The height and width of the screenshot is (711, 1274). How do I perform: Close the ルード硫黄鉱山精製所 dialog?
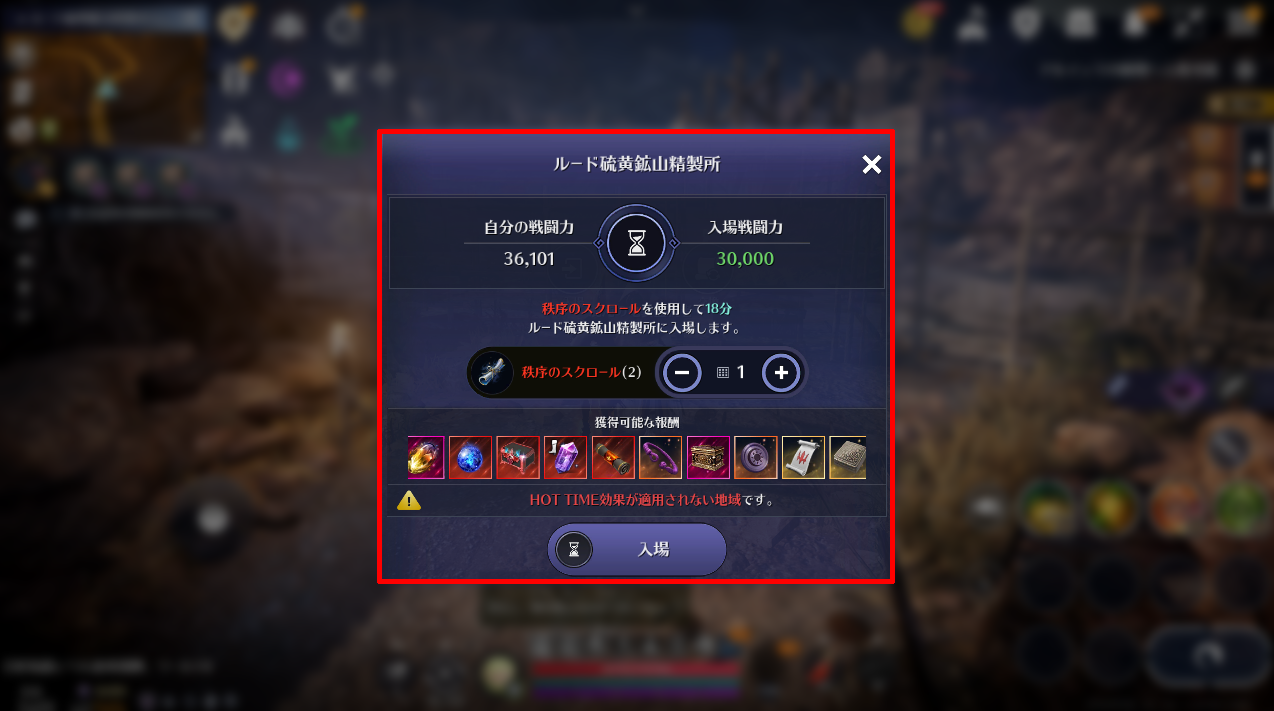[871, 164]
